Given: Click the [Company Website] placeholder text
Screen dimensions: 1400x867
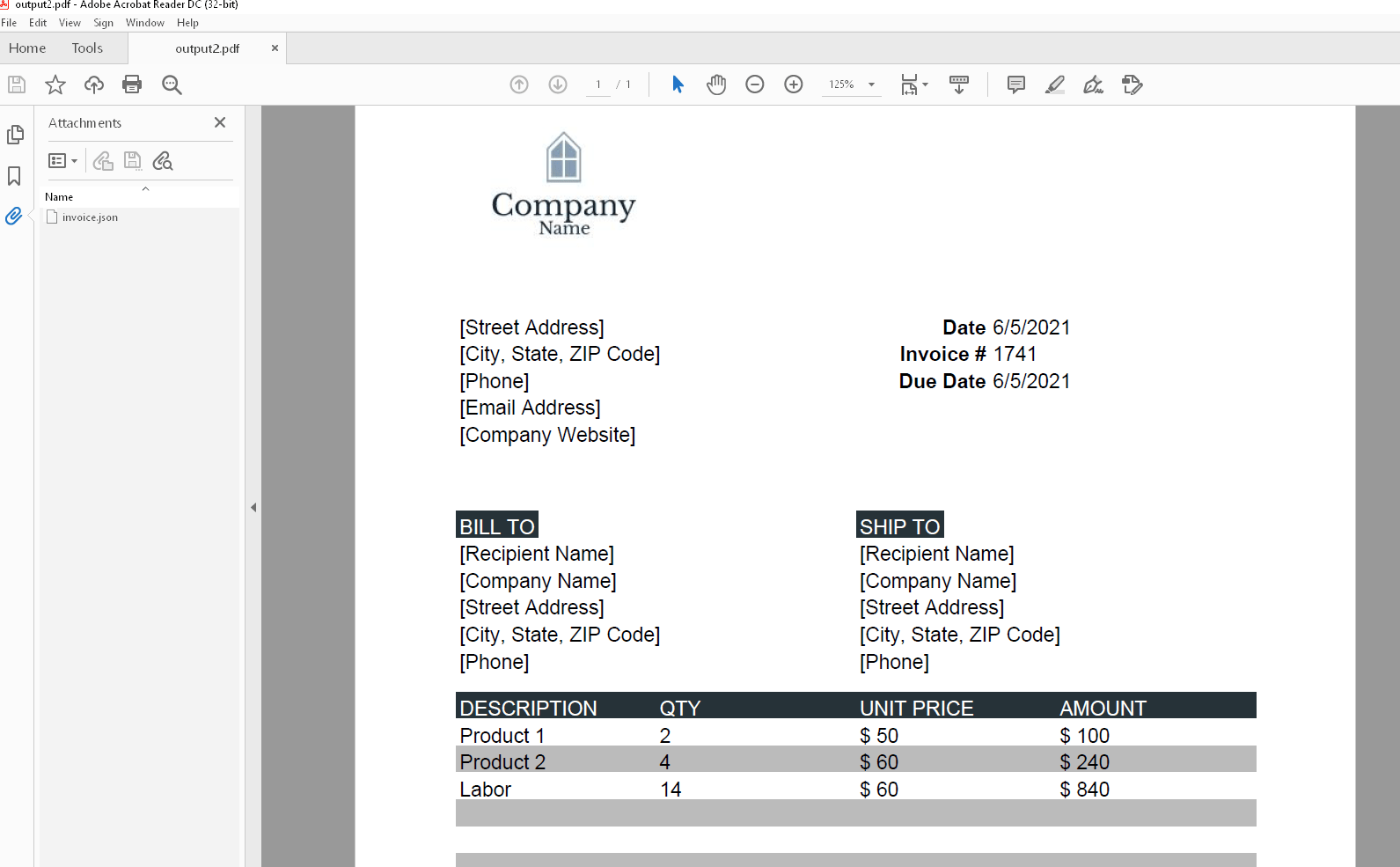Looking at the screenshot, I should click(546, 435).
